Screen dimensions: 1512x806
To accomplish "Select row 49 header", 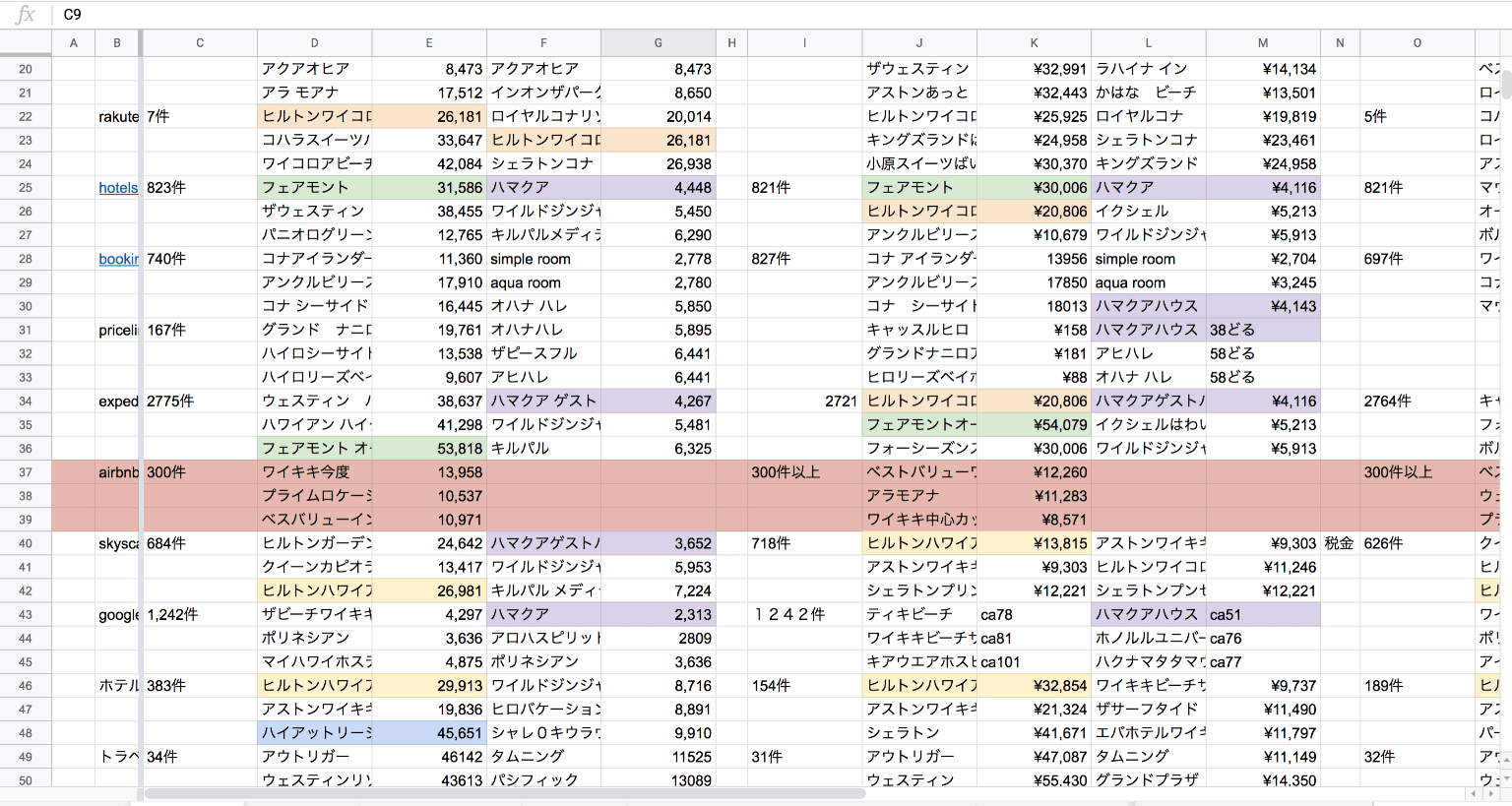I will (x=26, y=757).
